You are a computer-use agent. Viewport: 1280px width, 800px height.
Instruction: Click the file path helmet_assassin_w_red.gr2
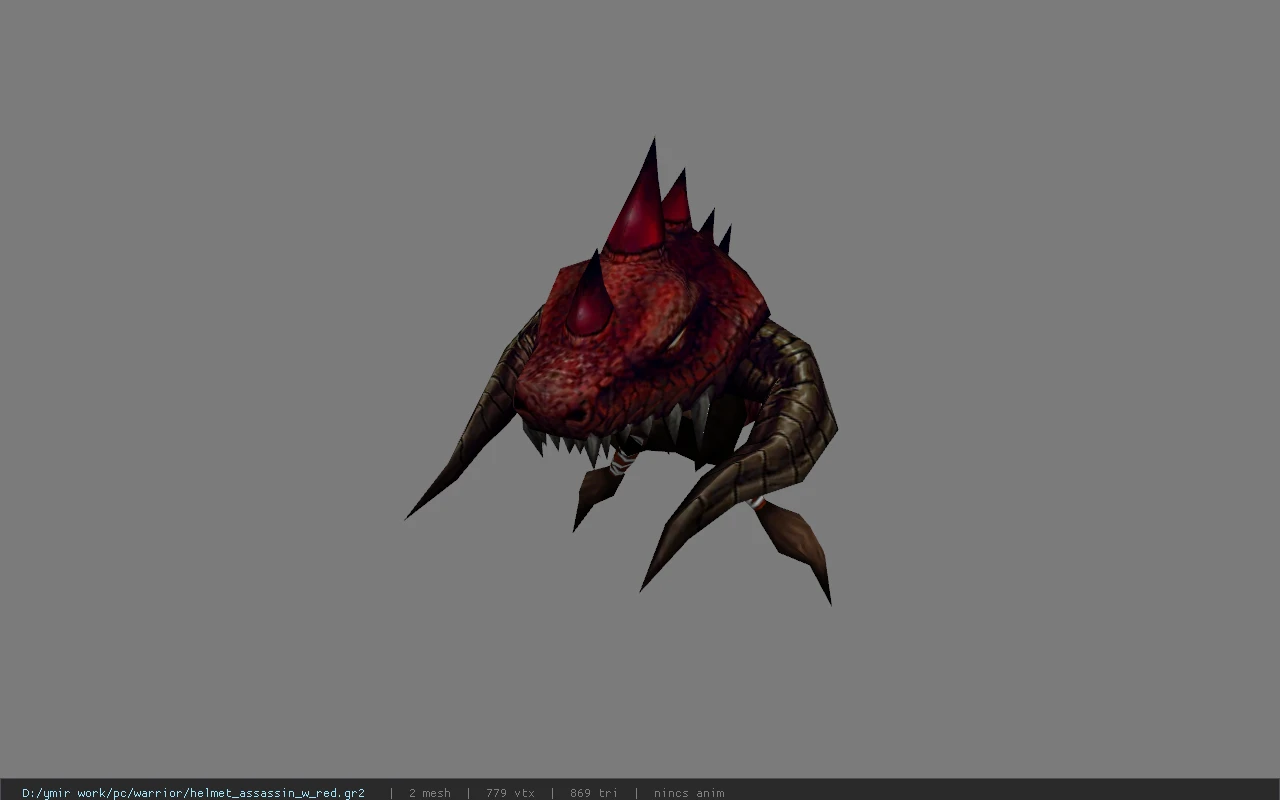193,793
